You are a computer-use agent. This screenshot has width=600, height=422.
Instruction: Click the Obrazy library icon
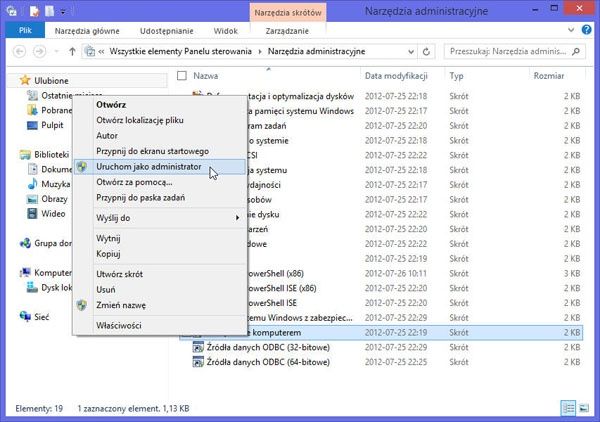(x=33, y=199)
